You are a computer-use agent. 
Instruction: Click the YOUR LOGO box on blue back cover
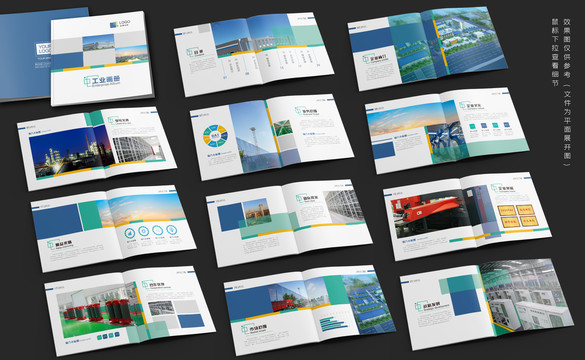(43, 50)
